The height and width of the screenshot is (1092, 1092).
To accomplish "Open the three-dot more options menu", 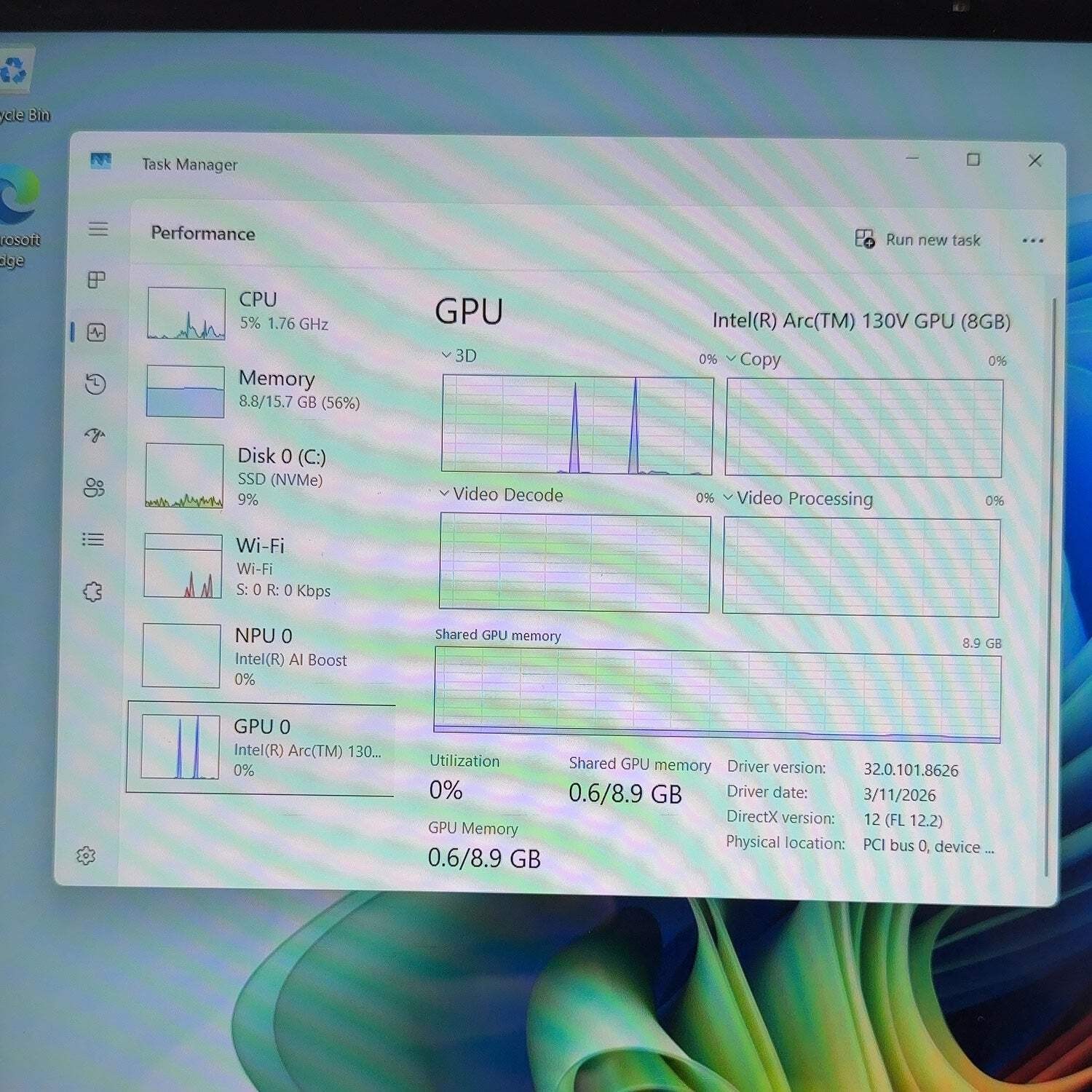I will pos(1032,240).
